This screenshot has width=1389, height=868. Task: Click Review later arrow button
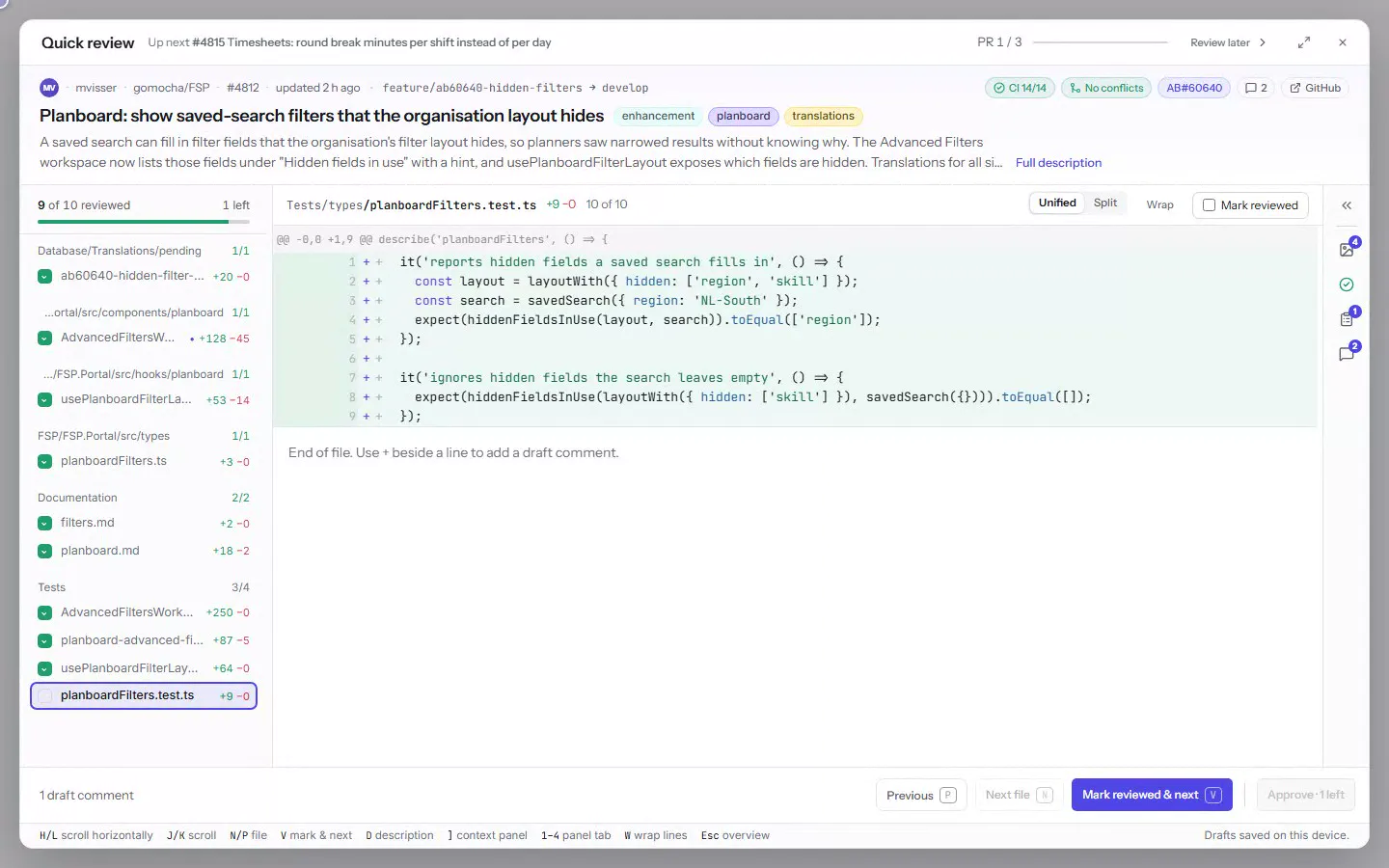[1228, 42]
